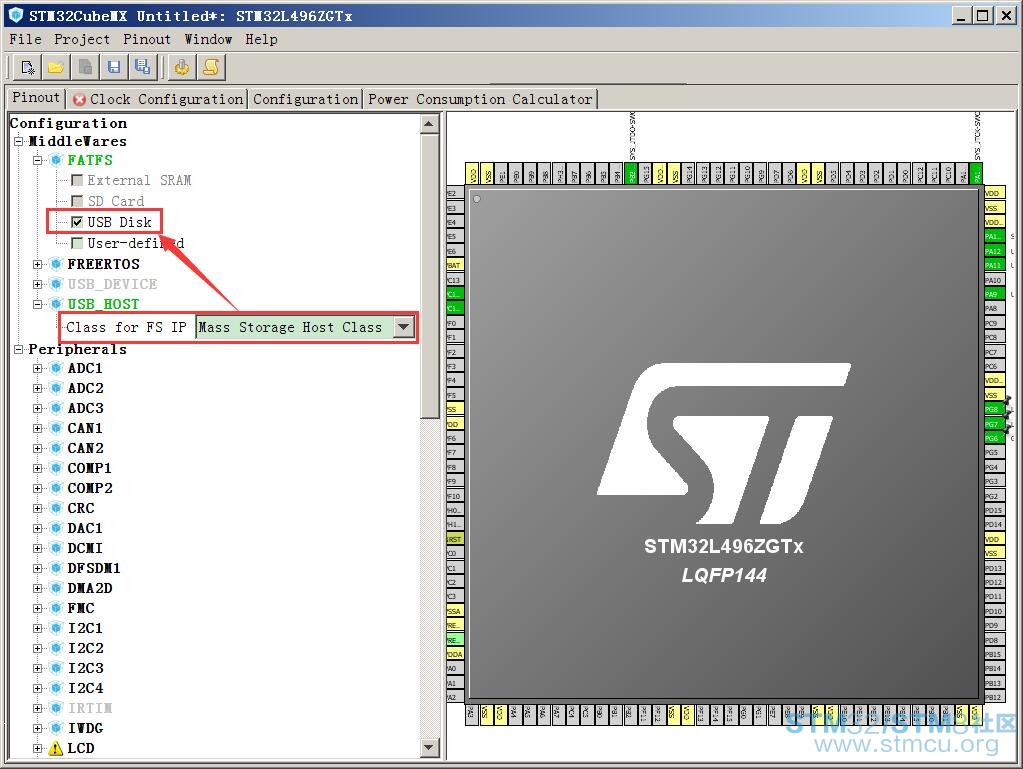Click the greyed-out import project toolbar icon
Screen dimensions: 1023x769
(x=85, y=67)
